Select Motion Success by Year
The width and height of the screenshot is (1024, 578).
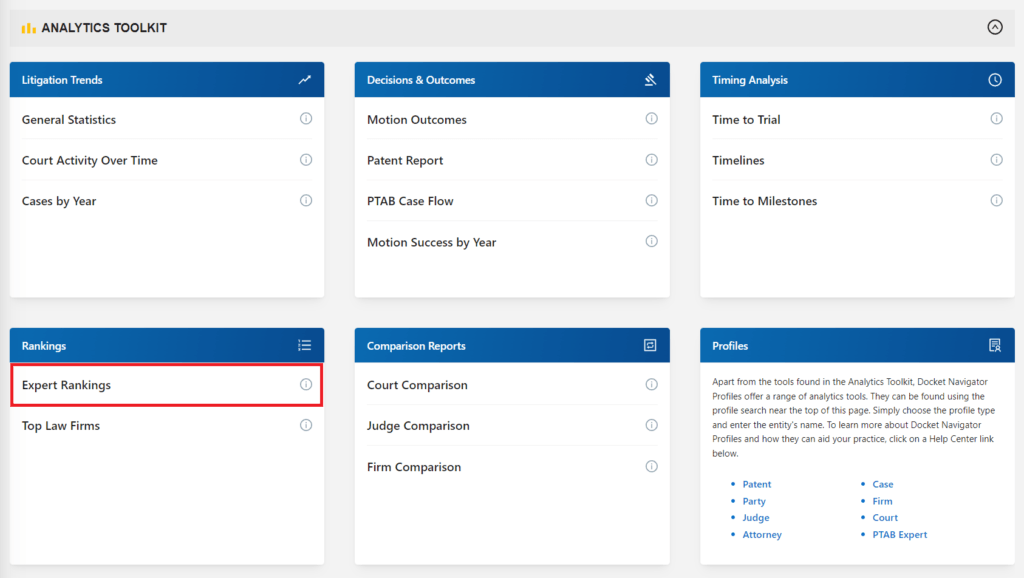pyautogui.click(x=431, y=242)
